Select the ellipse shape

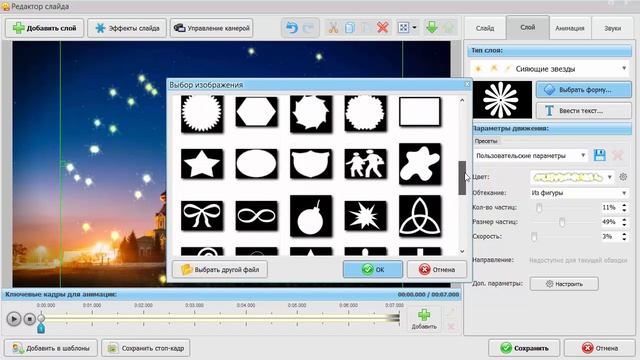(x=256, y=164)
